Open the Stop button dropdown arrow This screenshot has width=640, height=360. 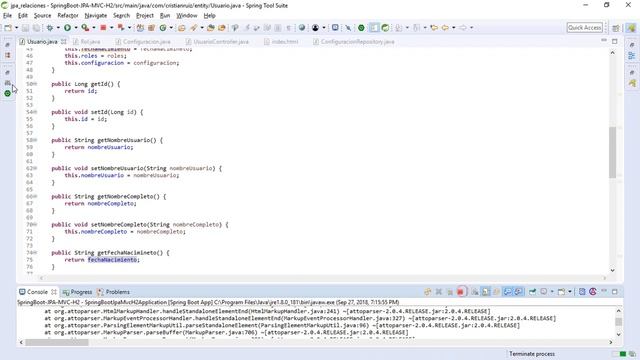(111, 28)
